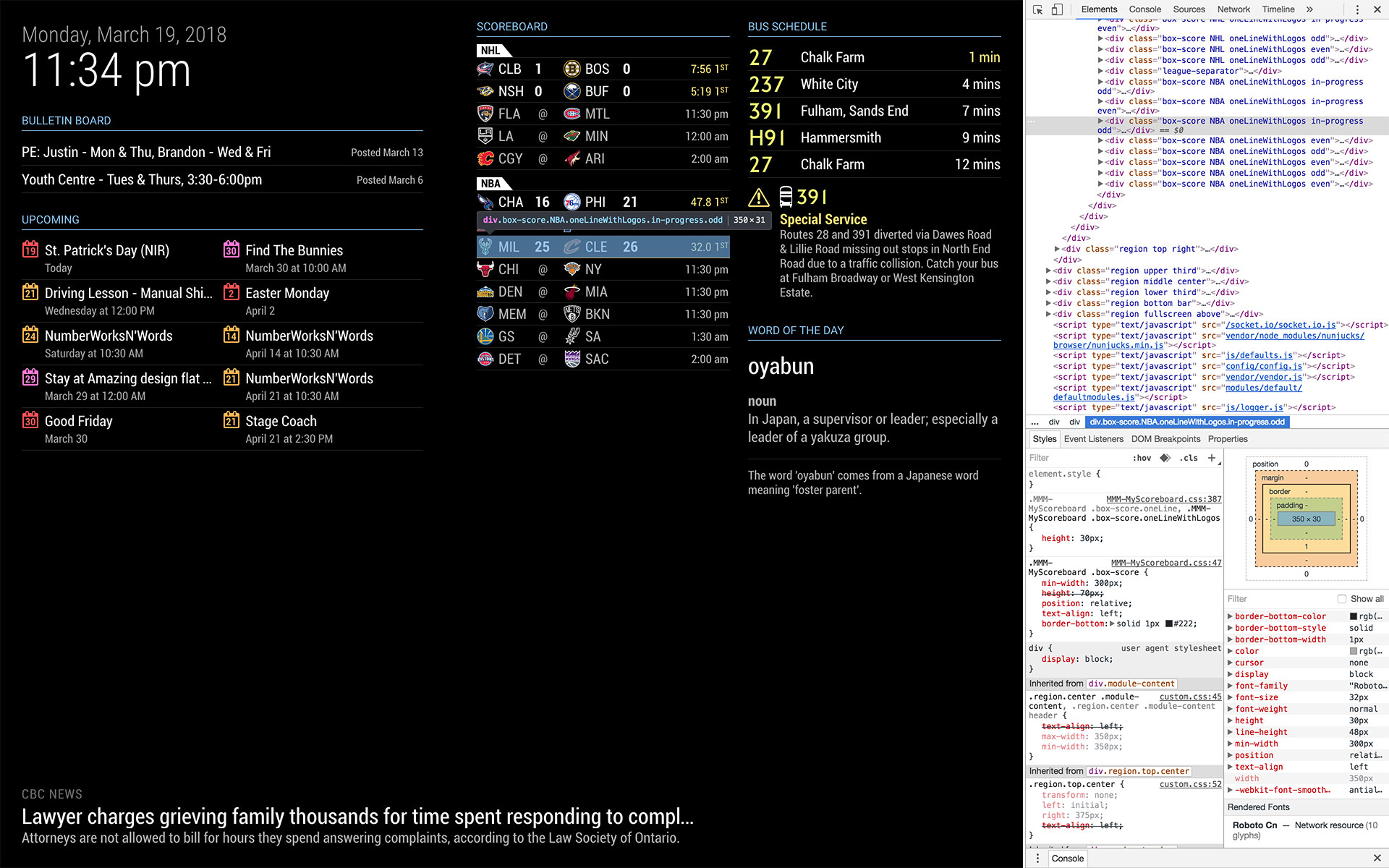The width and height of the screenshot is (1389, 868).
Task: Click the Arizona Coyotes logo
Action: click(572, 158)
